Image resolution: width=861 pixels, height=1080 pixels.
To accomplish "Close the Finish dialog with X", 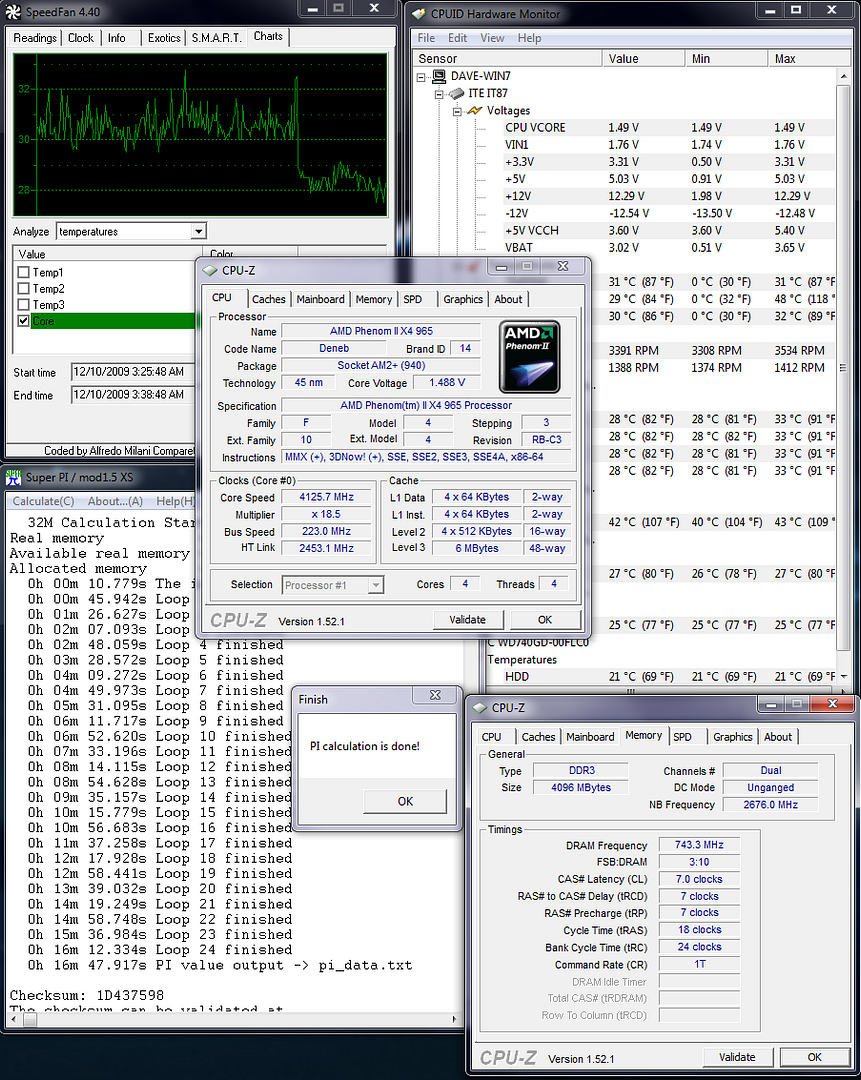I will coord(435,696).
